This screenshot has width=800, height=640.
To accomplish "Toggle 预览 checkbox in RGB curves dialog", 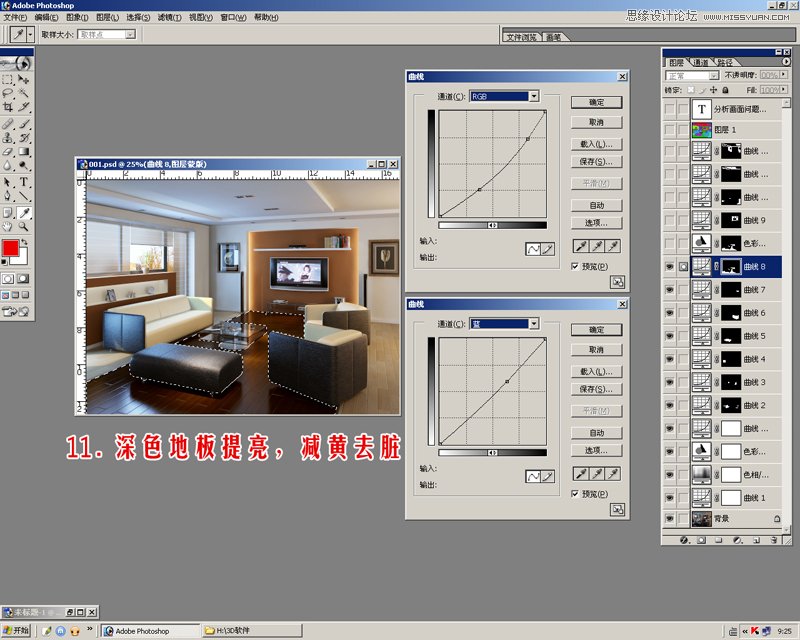I will (x=575, y=266).
